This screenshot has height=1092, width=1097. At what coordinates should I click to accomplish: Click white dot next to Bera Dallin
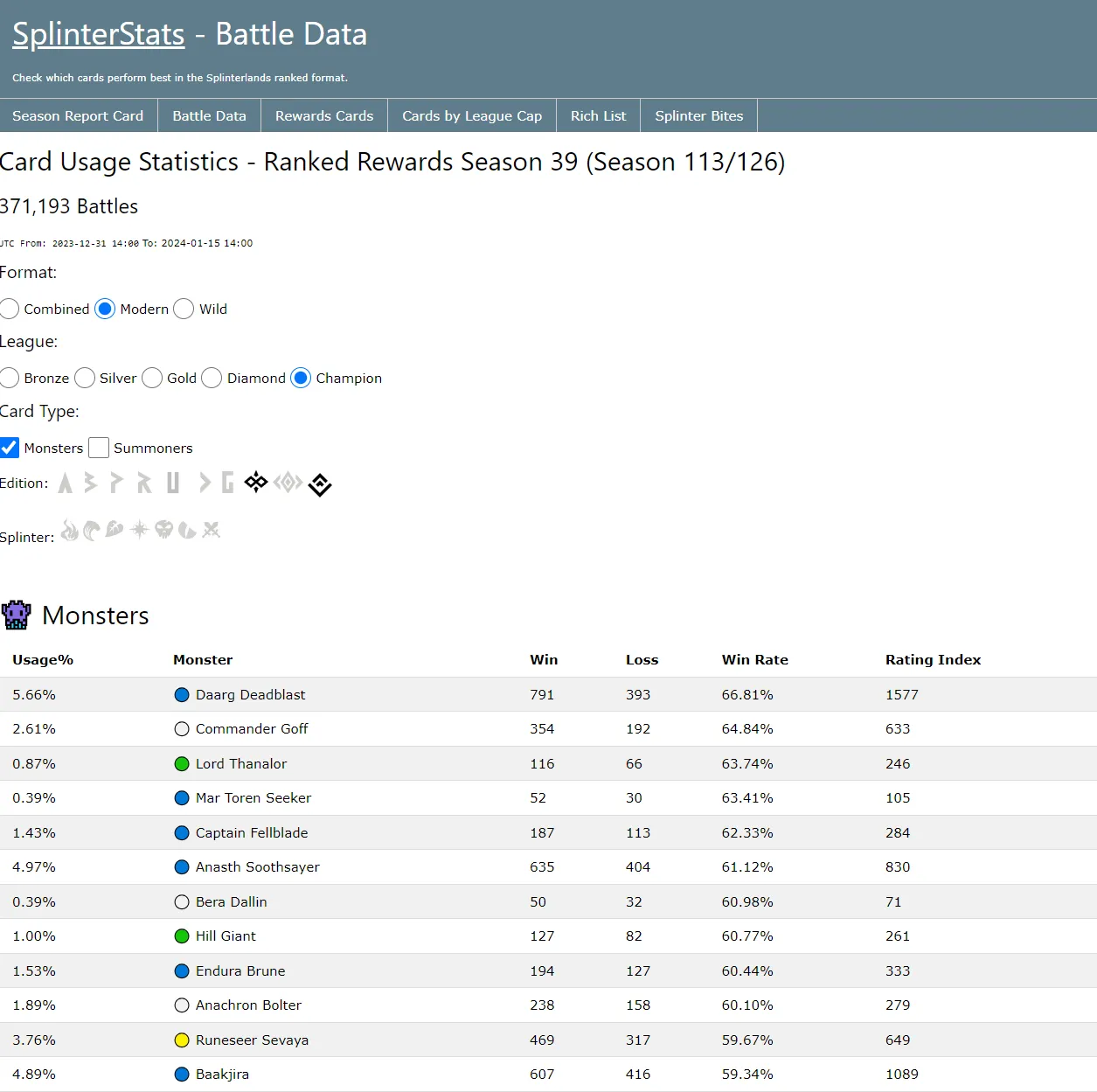click(182, 902)
